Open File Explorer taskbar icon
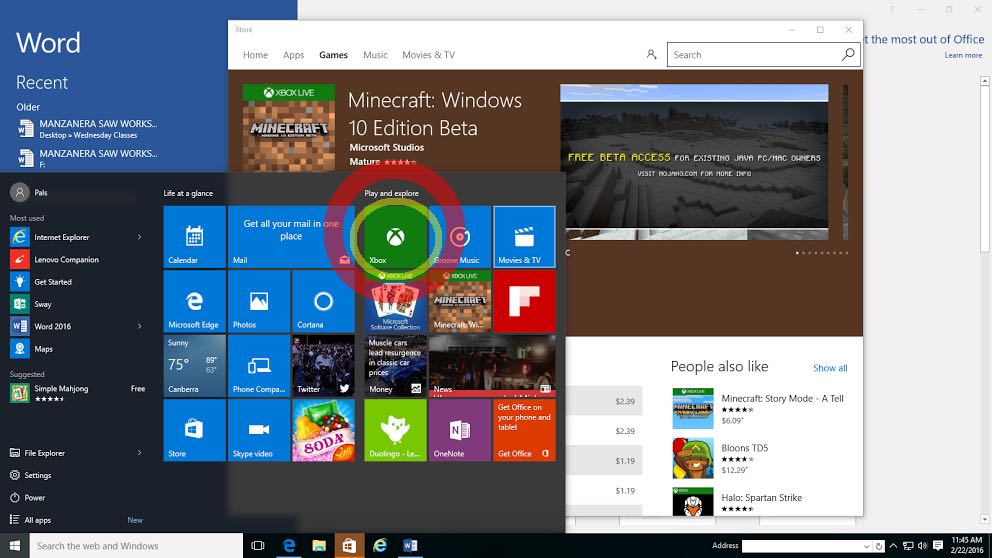Viewport: 992px width, 558px height. [x=319, y=545]
